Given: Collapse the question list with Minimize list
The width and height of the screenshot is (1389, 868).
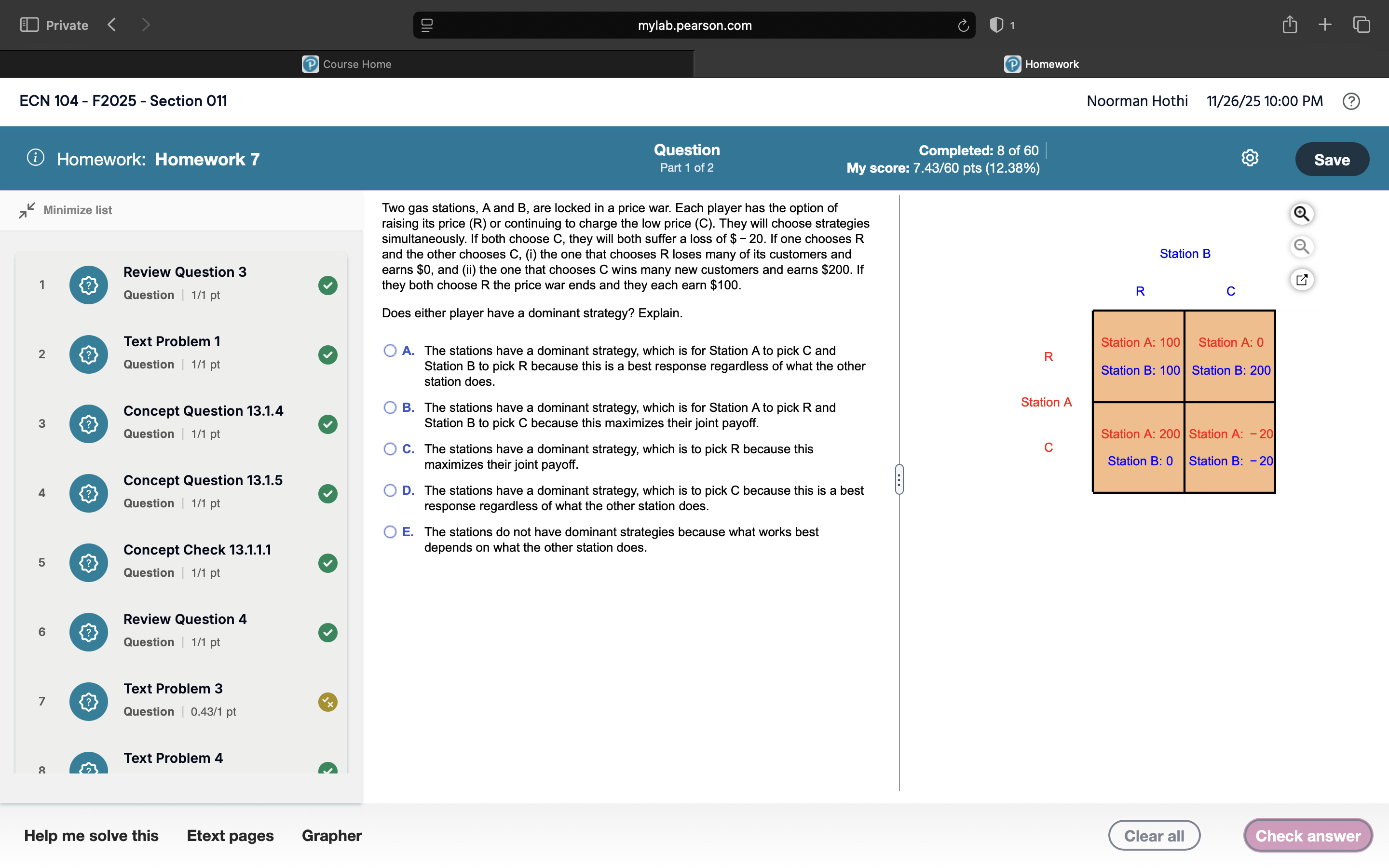Looking at the screenshot, I should 66,210.
